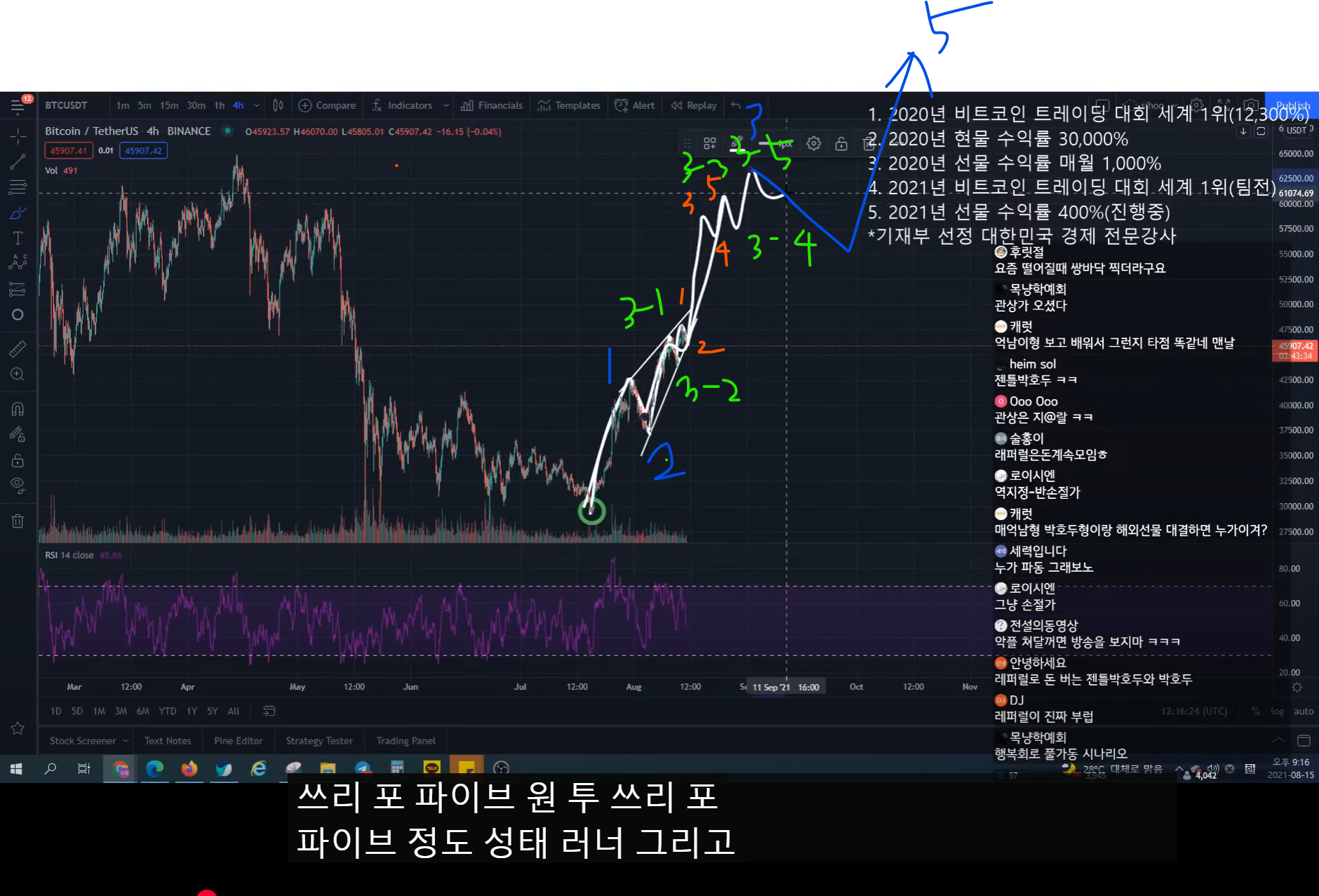Select the active brush drawing tool
This screenshot has height=896, width=1319.
point(18,213)
